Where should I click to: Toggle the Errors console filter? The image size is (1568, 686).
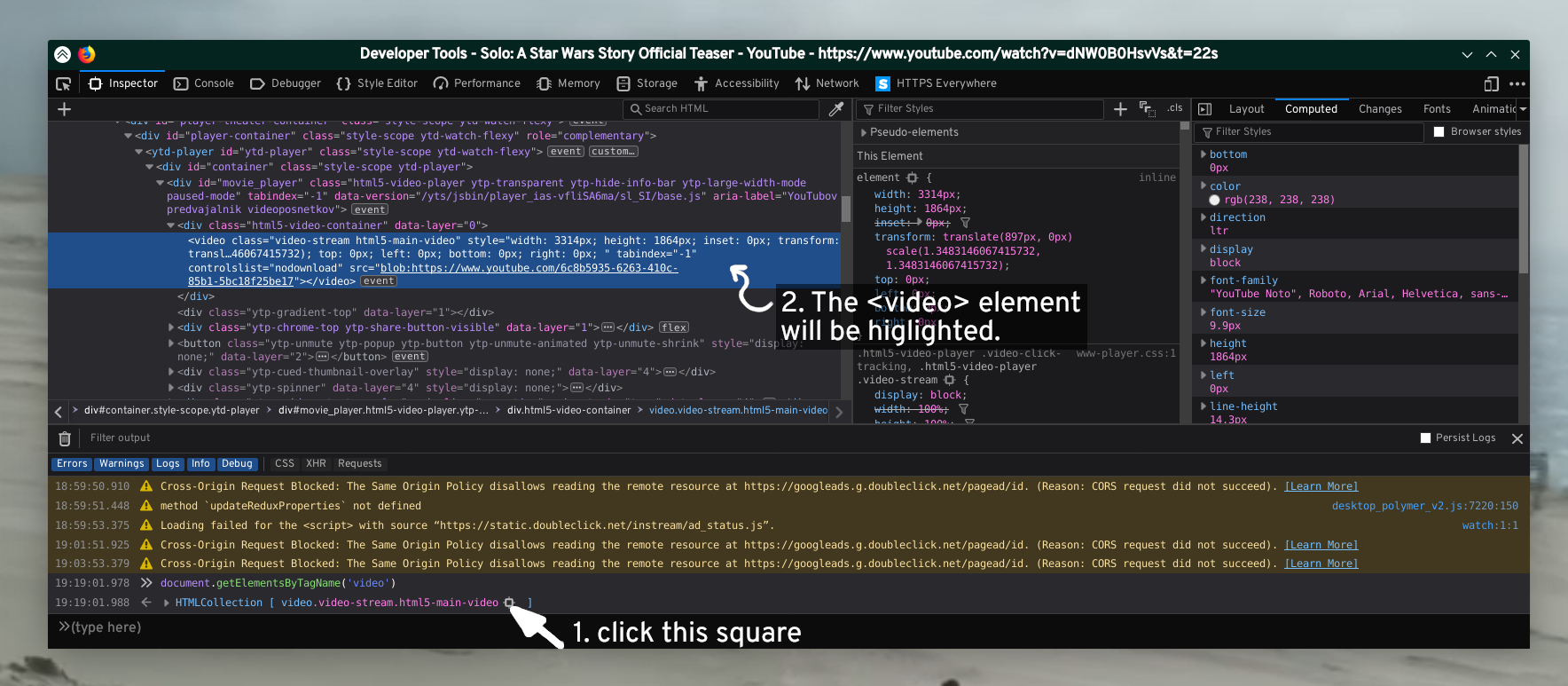pos(72,464)
